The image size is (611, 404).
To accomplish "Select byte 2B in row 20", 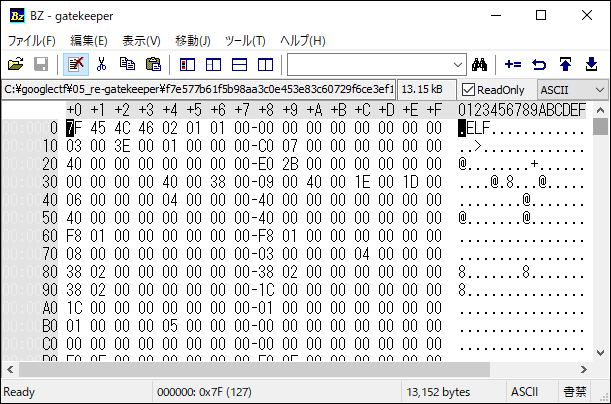I will (x=290, y=164).
